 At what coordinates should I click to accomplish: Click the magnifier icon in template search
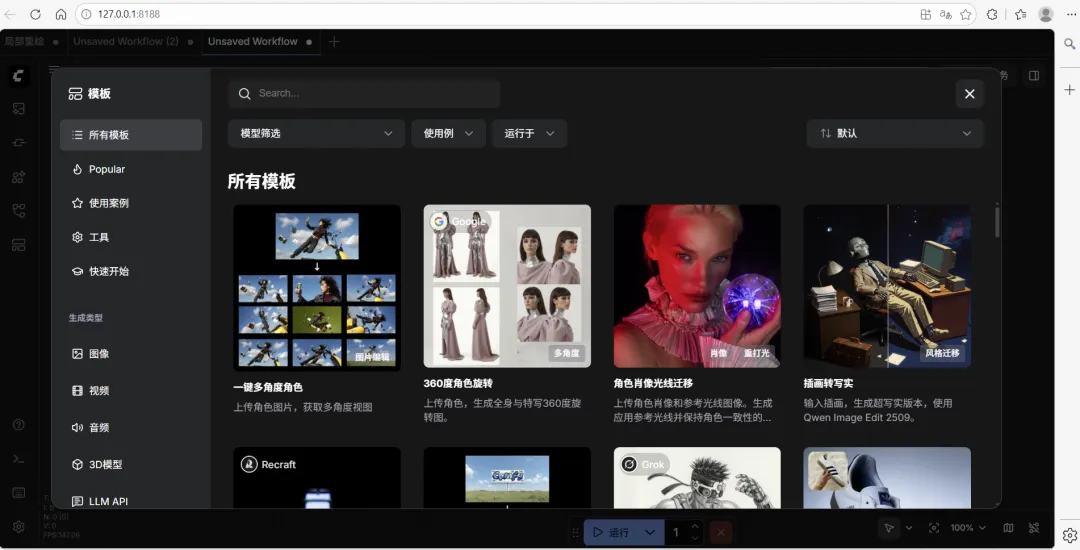click(245, 94)
